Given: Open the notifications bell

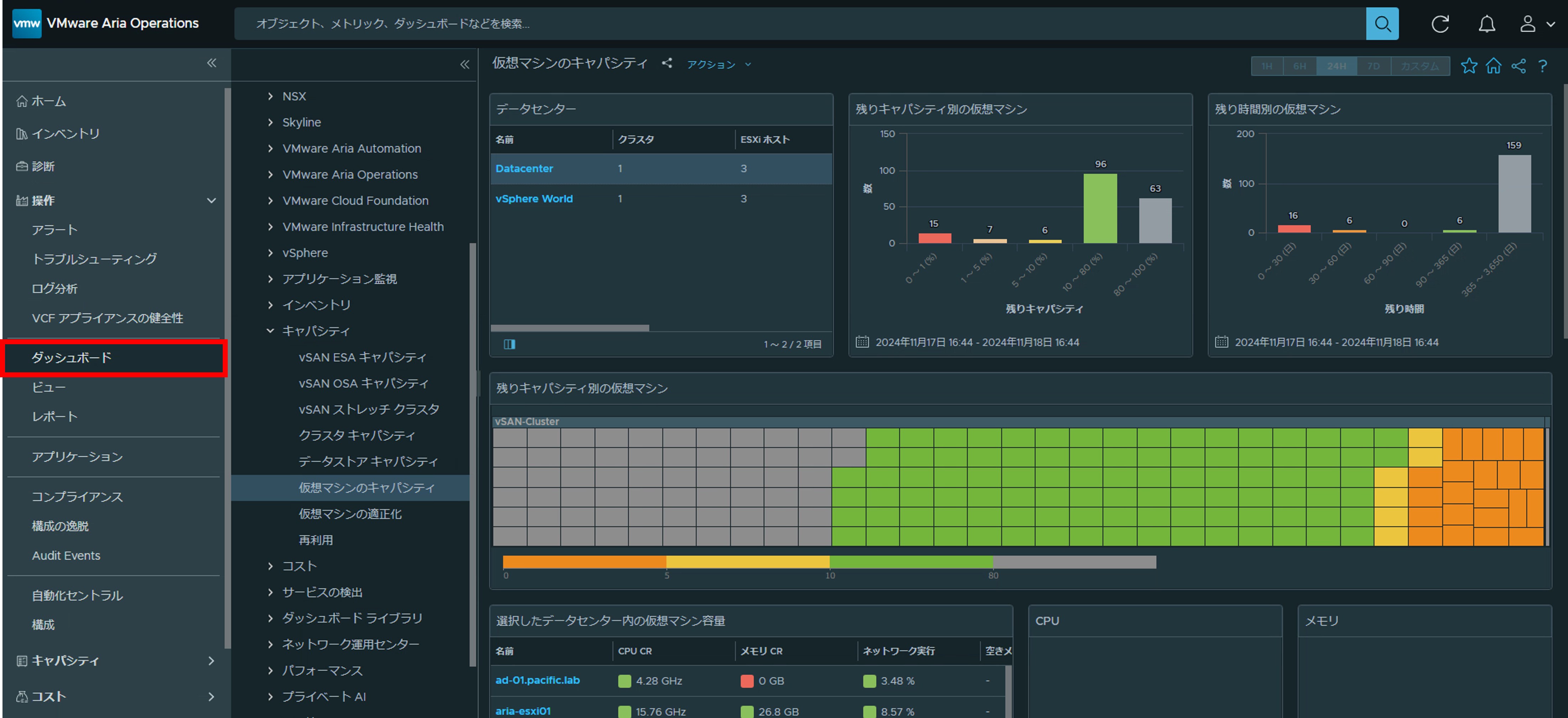Looking at the screenshot, I should coord(1487,24).
